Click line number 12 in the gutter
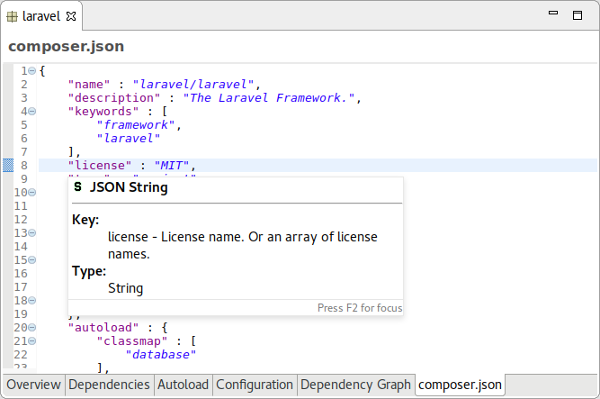600x399 pixels. click(x=21, y=220)
